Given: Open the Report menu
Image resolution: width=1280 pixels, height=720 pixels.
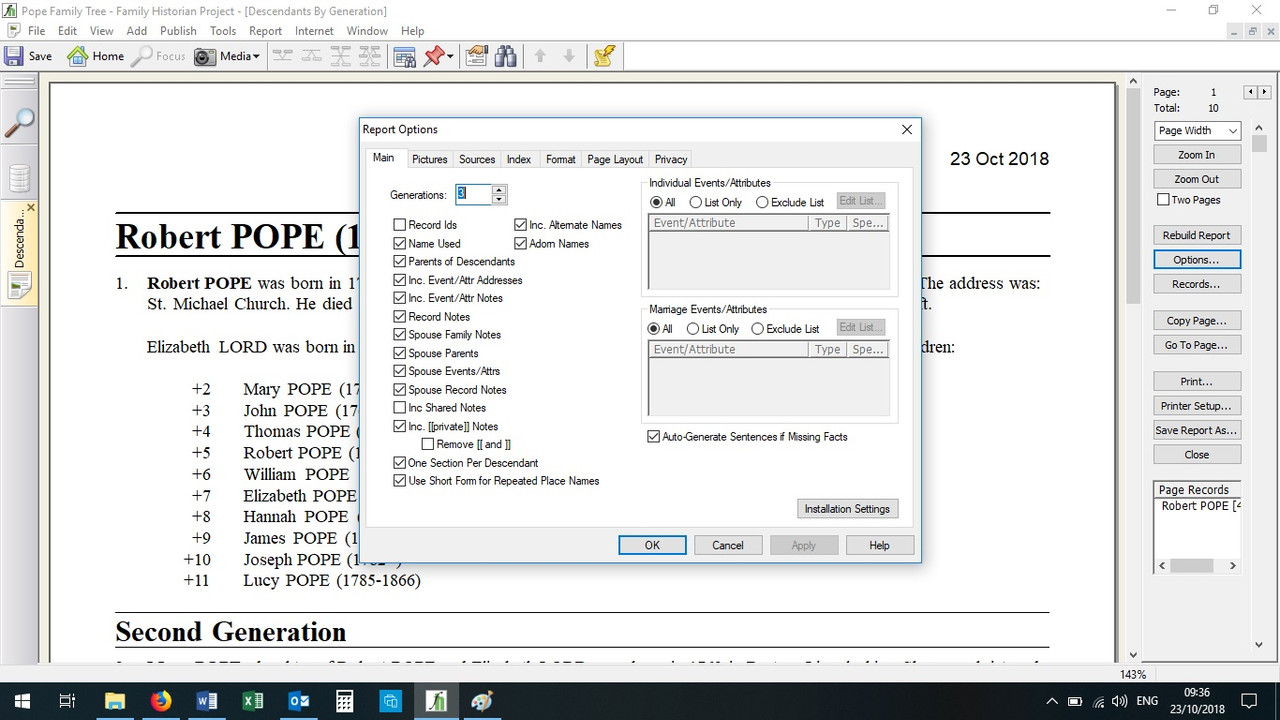Looking at the screenshot, I should click(x=265, y=31).
